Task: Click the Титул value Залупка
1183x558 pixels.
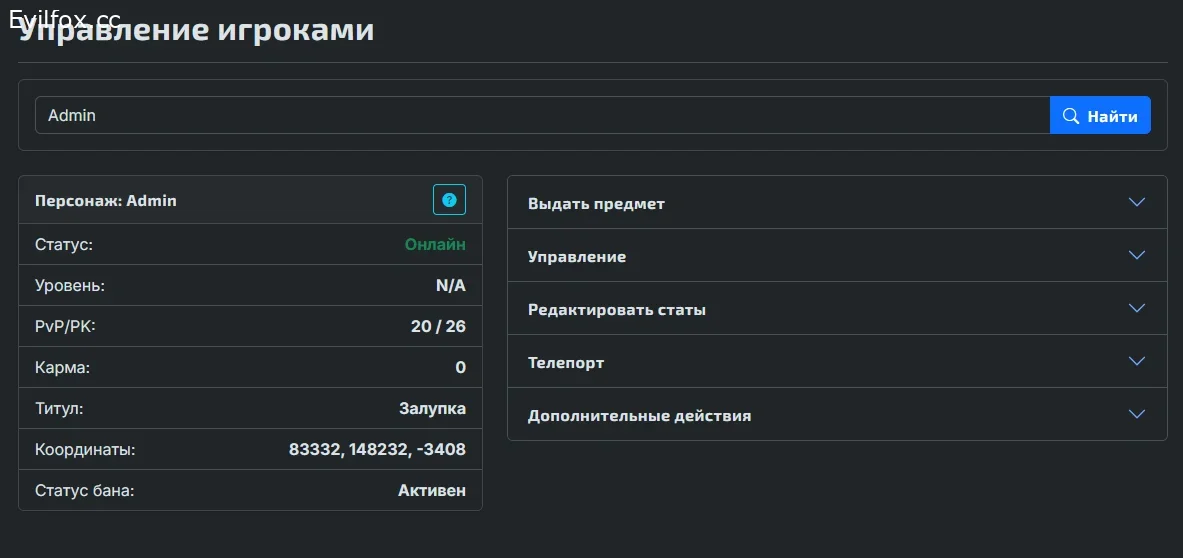Action: click(432, 409)
